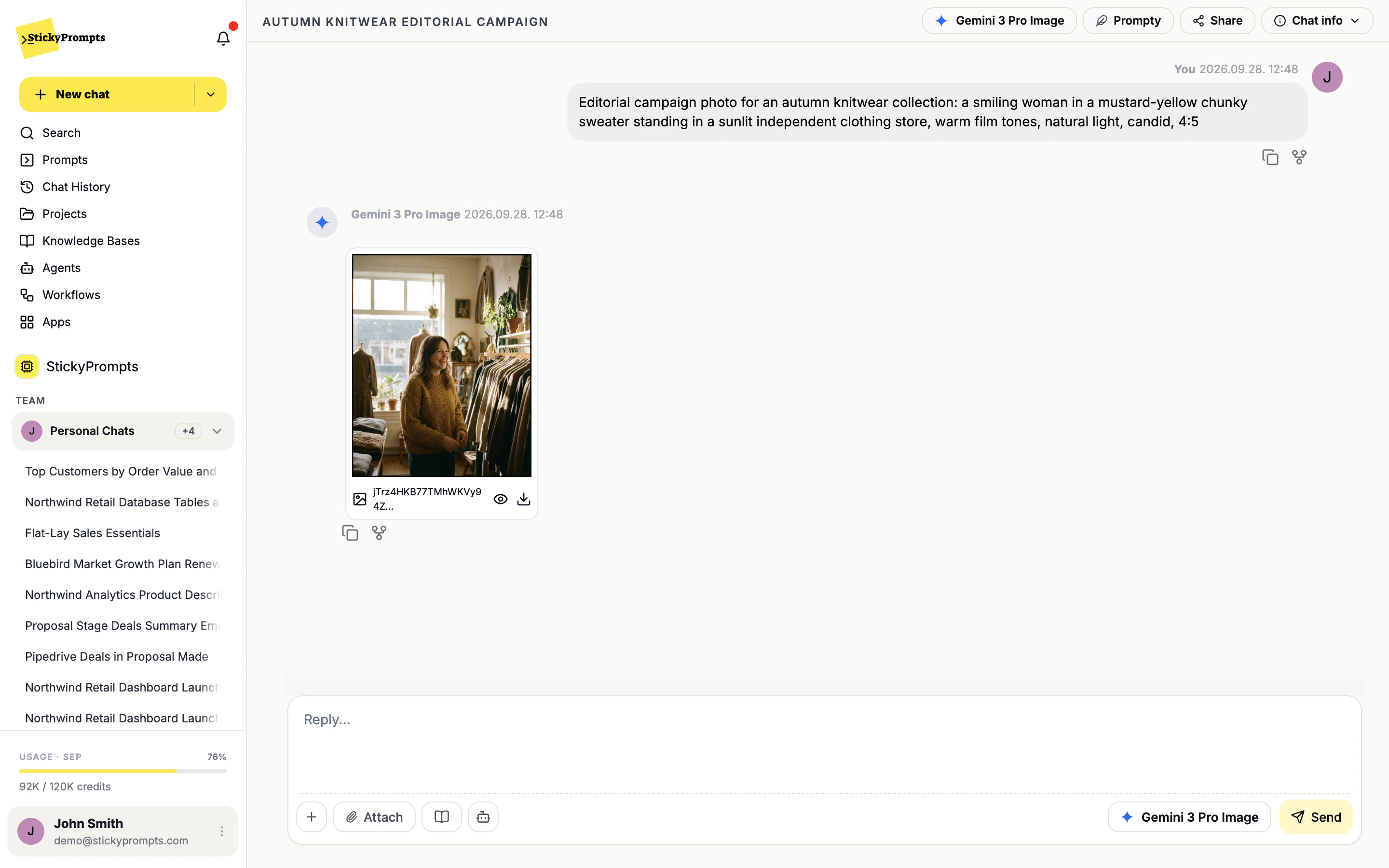
Task: Open agent robot icon in reply bar
Action: [x=483, y=816]
